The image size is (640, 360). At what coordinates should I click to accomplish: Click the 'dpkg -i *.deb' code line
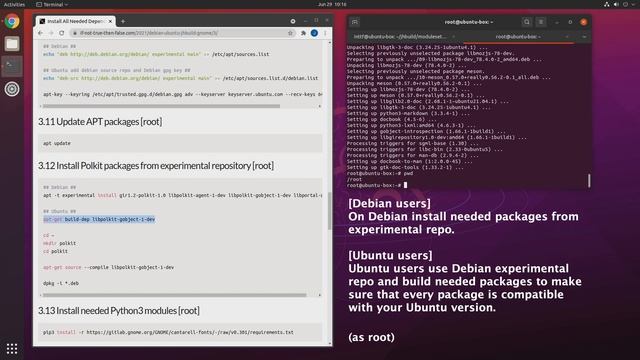pyautogui.click(x=61, y=283)
